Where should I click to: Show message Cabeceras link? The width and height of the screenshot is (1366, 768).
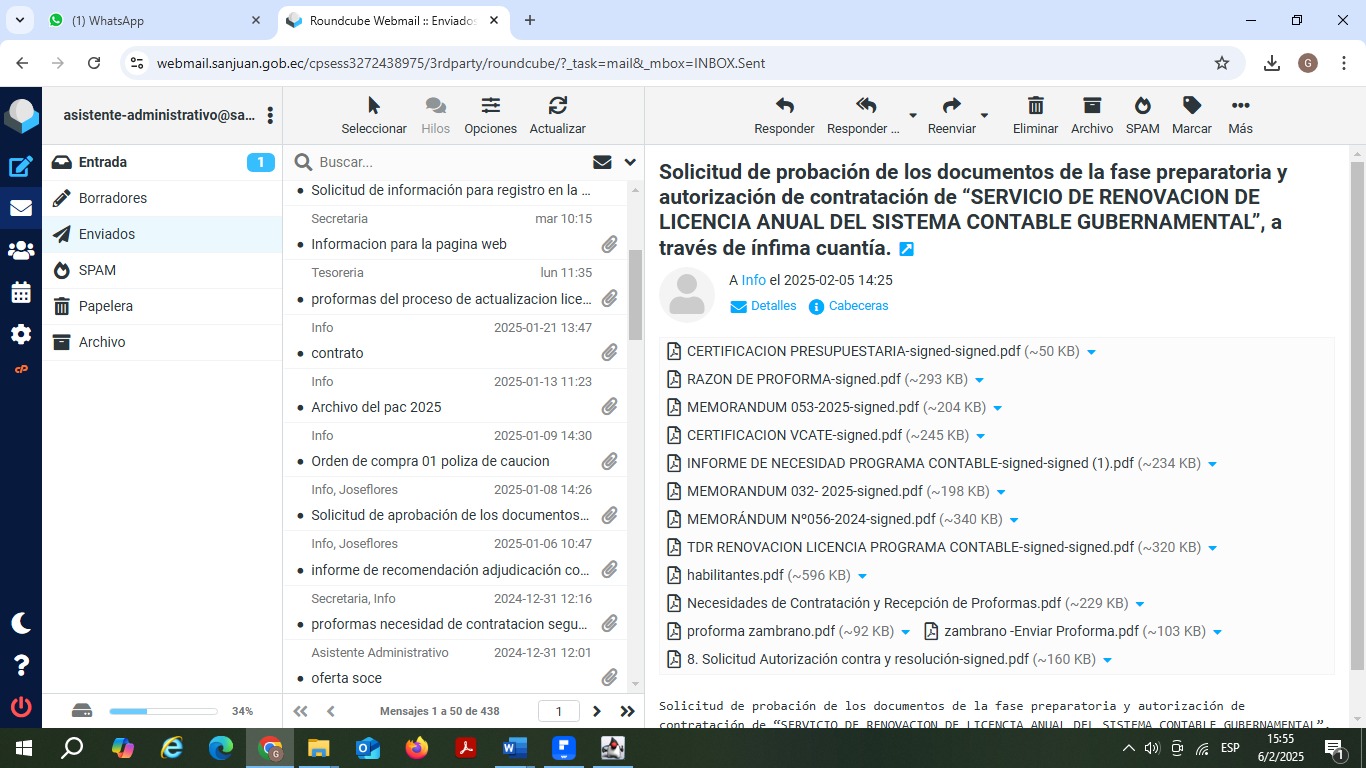[858, 306]
